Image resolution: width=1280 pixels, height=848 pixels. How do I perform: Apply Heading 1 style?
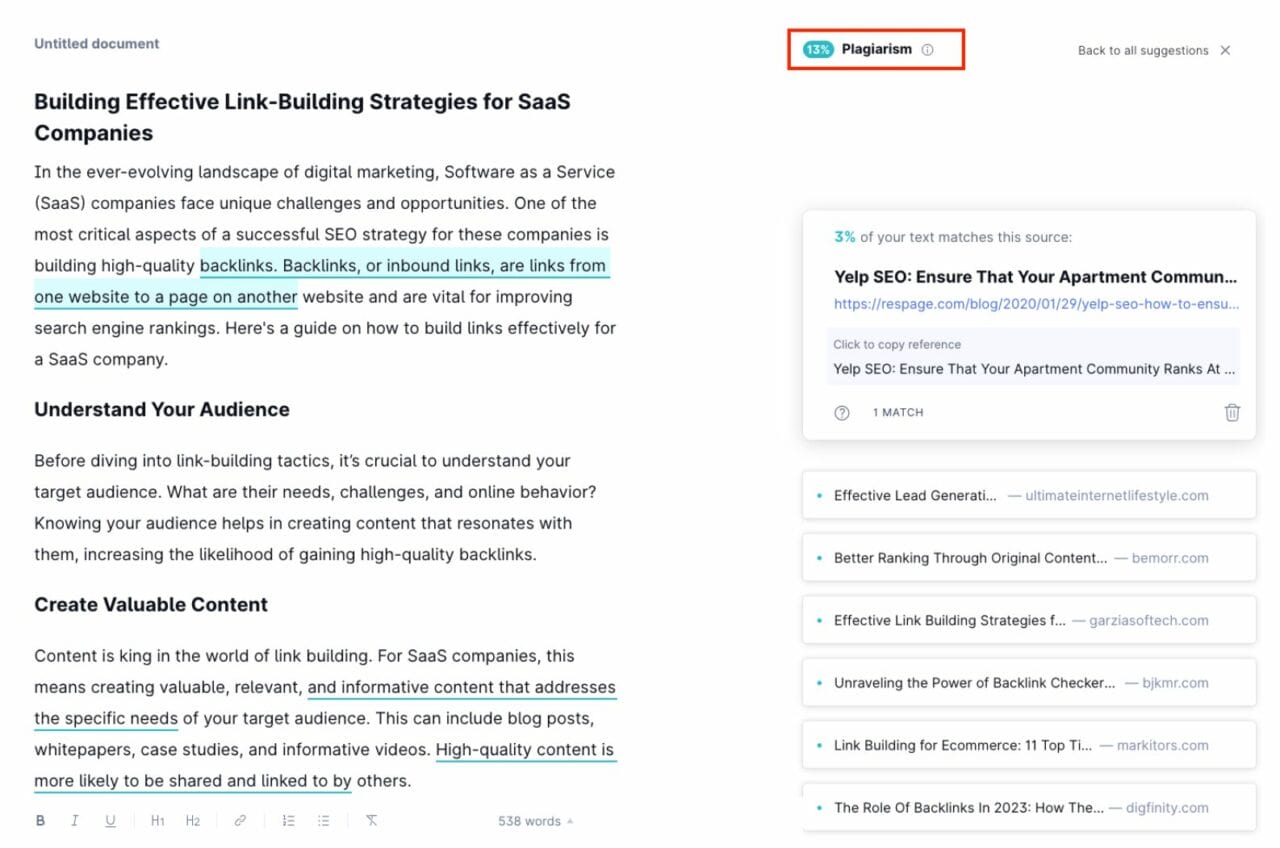coord(156,820)
